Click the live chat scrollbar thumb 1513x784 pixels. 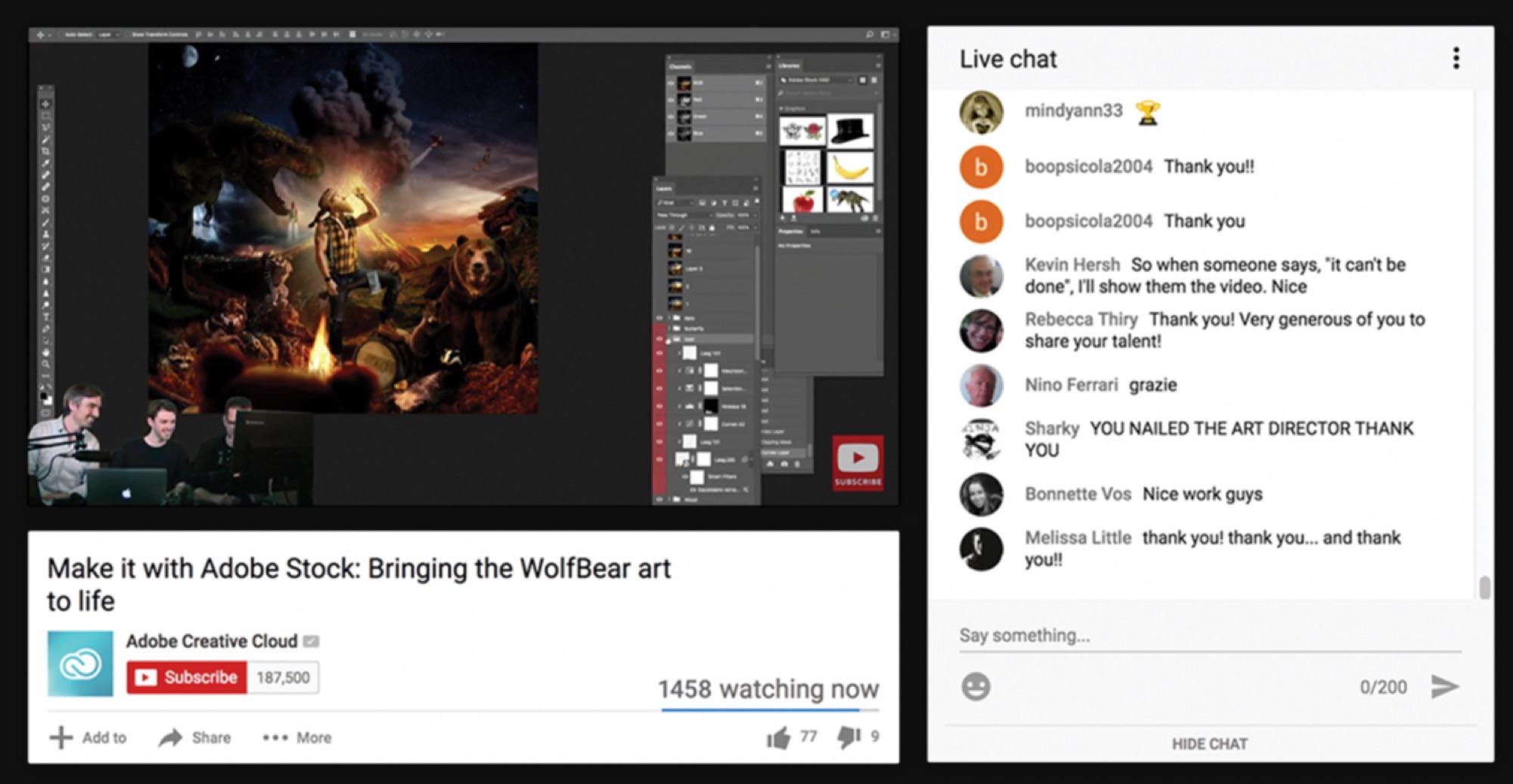pos(1485,587)
